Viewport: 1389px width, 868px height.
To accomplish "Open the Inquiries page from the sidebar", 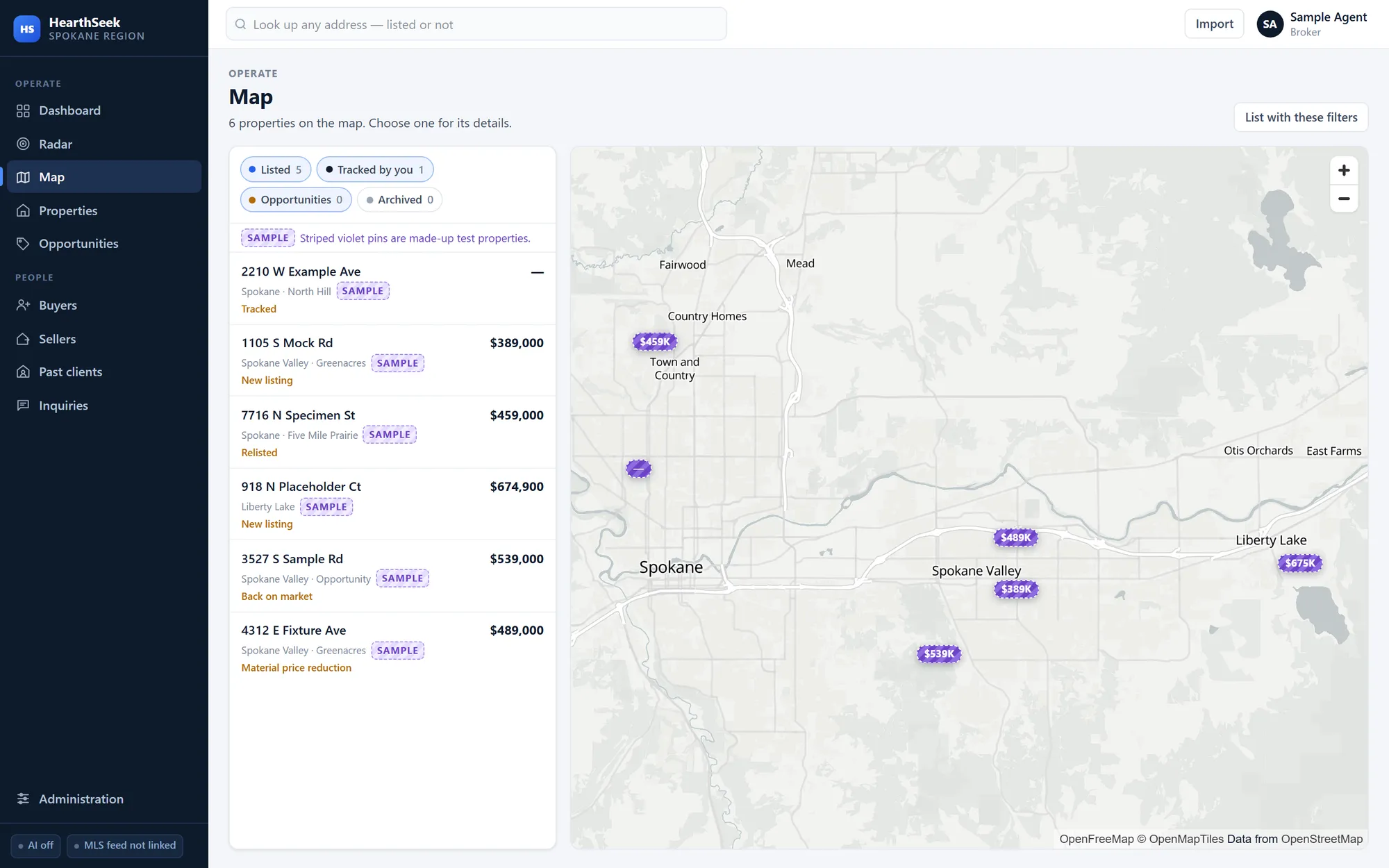I will [104, 406].
